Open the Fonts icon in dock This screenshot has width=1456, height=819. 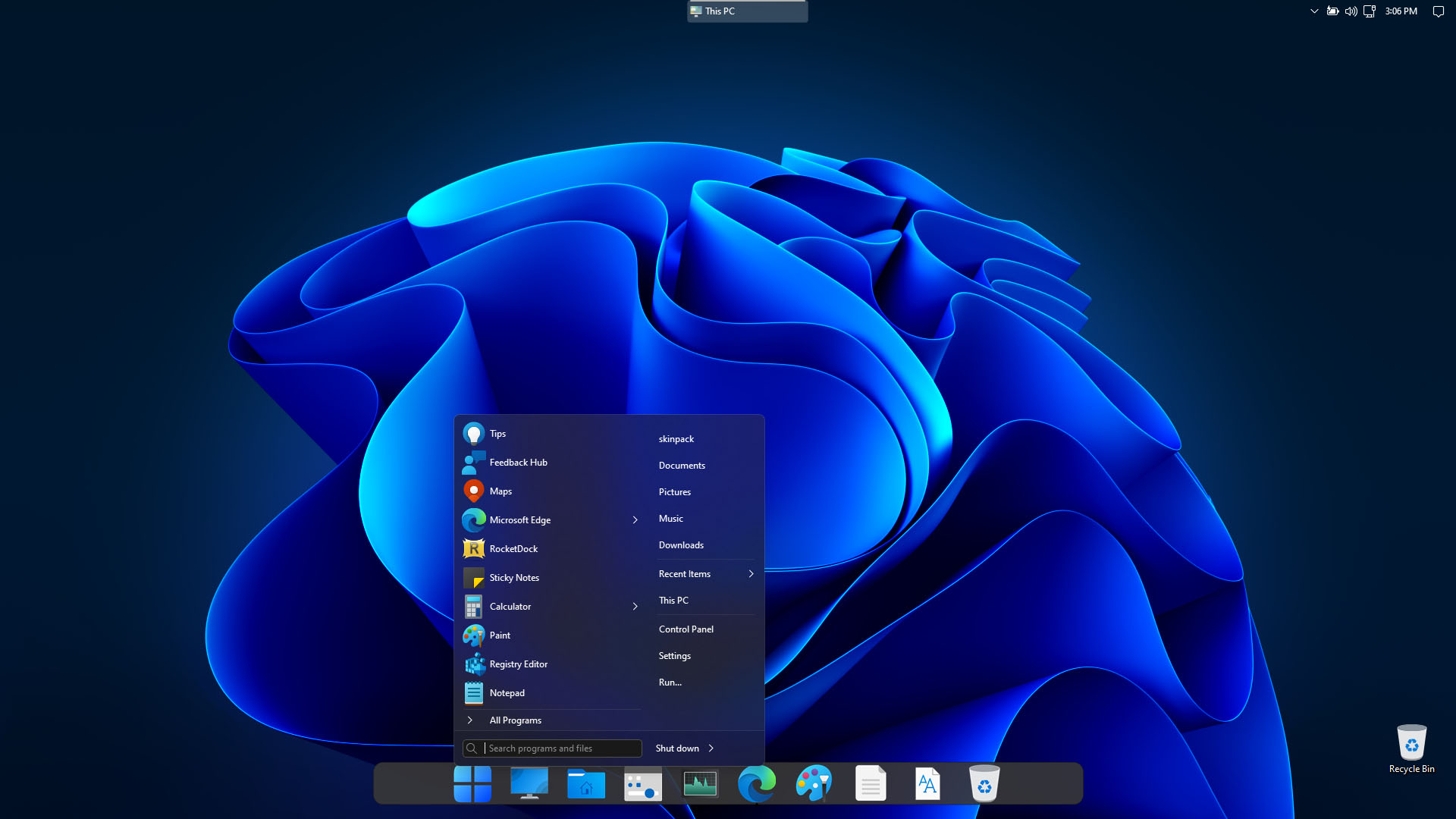(927, 783)
